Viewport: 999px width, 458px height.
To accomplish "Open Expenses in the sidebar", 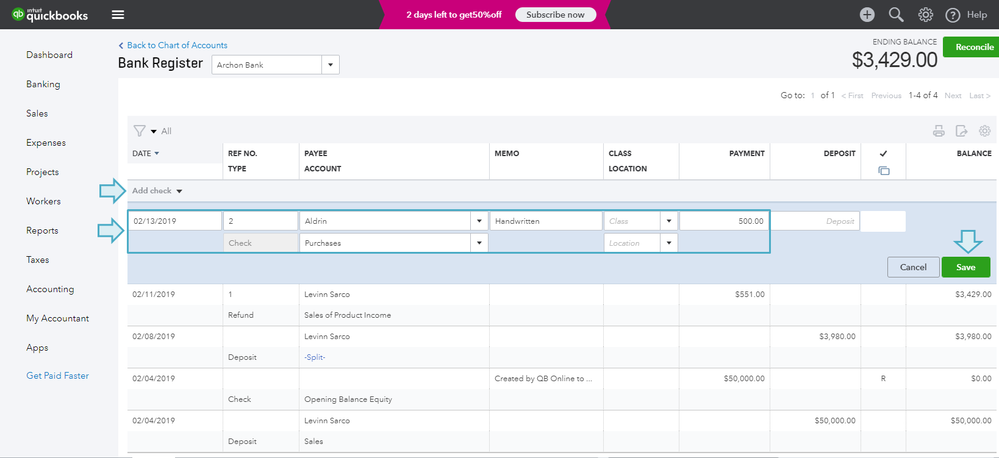I will click(x=46, y=143).
